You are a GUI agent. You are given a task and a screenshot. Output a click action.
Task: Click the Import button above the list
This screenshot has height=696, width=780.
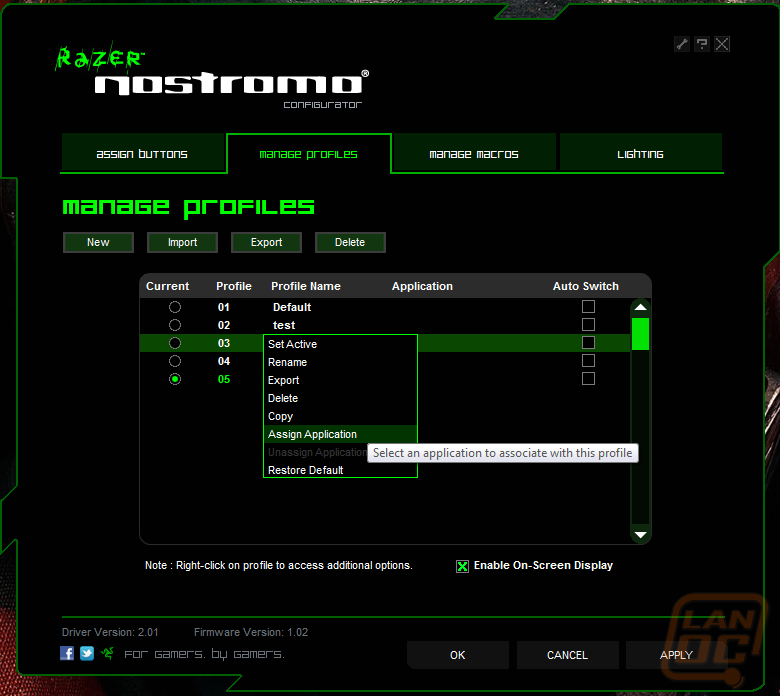click(183, 242)
